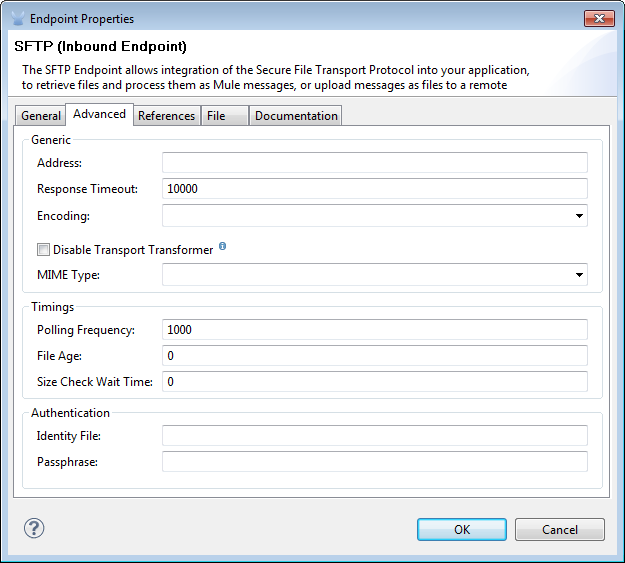Image resolution: width=625 pixels, height=563 pixels.
Task: Click the Cancel button
Action: (x=560, y=529)
